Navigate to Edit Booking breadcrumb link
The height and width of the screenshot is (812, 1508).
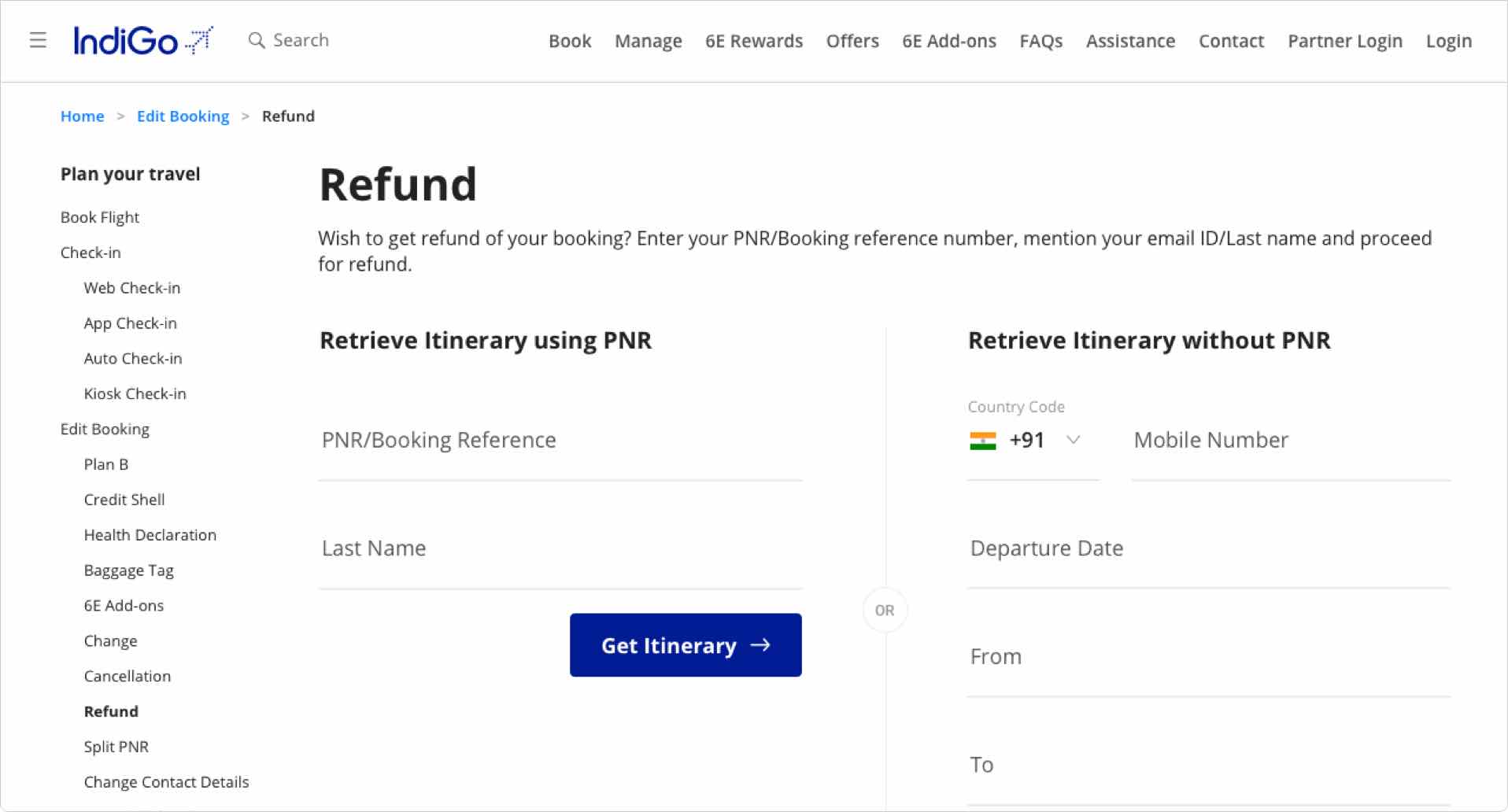(x=183, y=116)
